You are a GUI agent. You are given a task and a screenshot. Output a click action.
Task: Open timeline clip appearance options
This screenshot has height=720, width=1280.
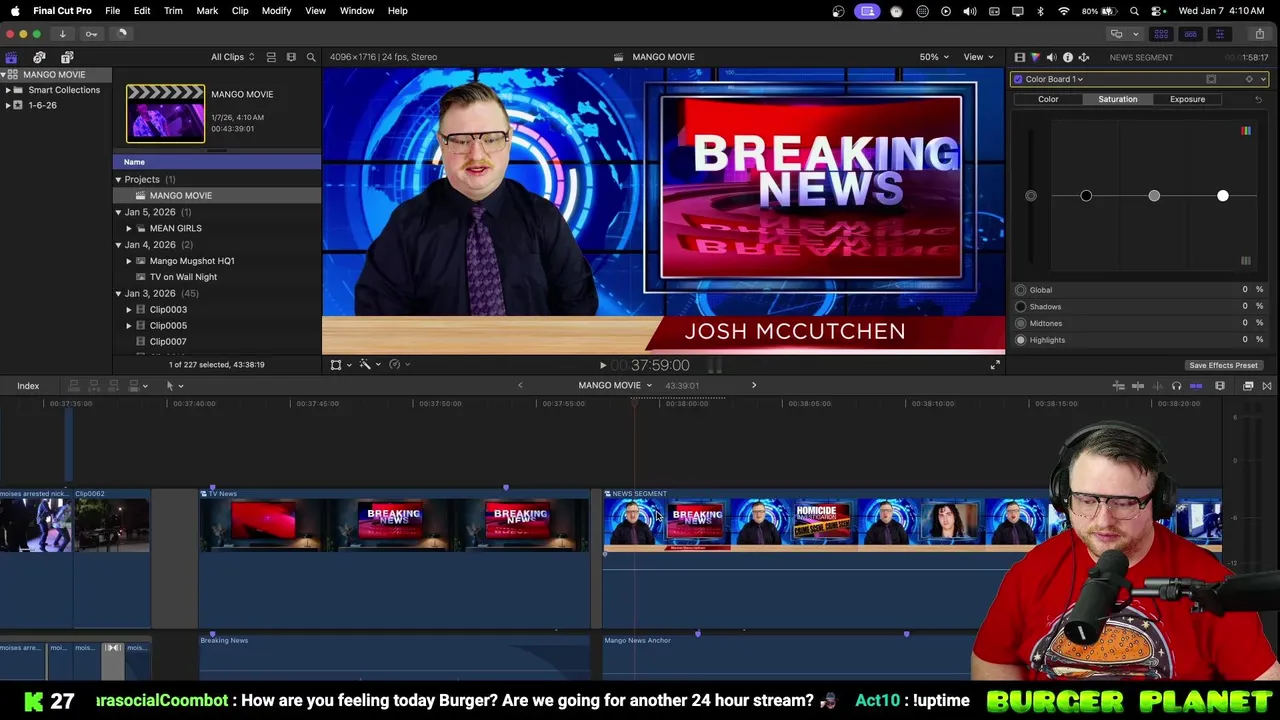click(x=1220, y=386)
